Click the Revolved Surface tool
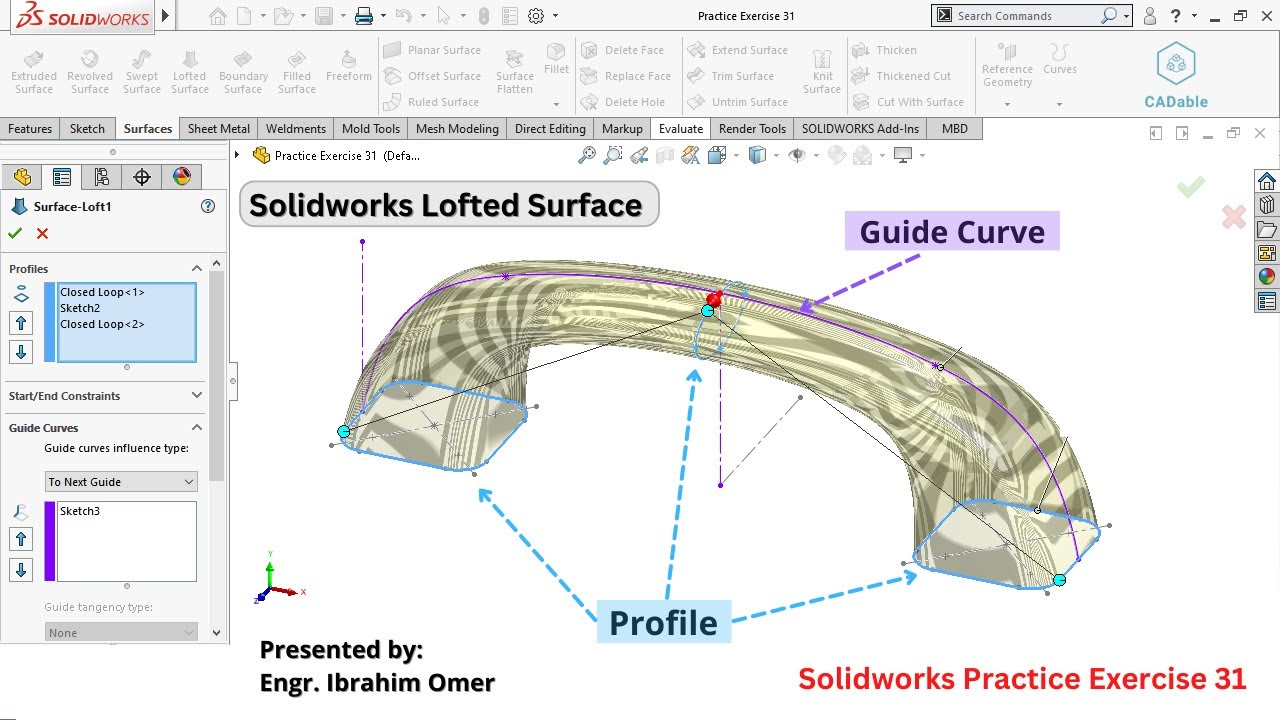Image resolution: width=1280 pixels, height=720 pixels. (x=90, y=71)
